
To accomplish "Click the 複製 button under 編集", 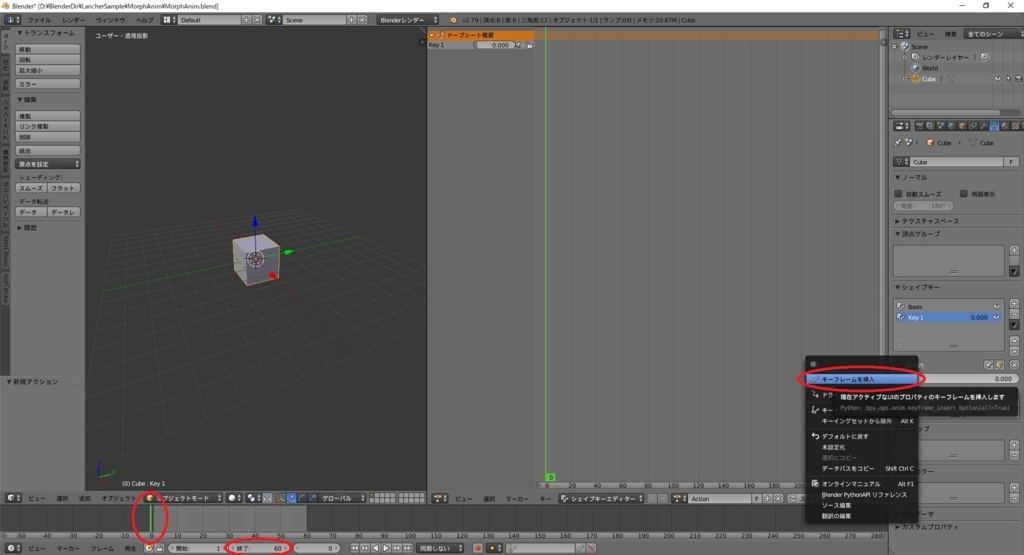I will [x=48, y=116].
